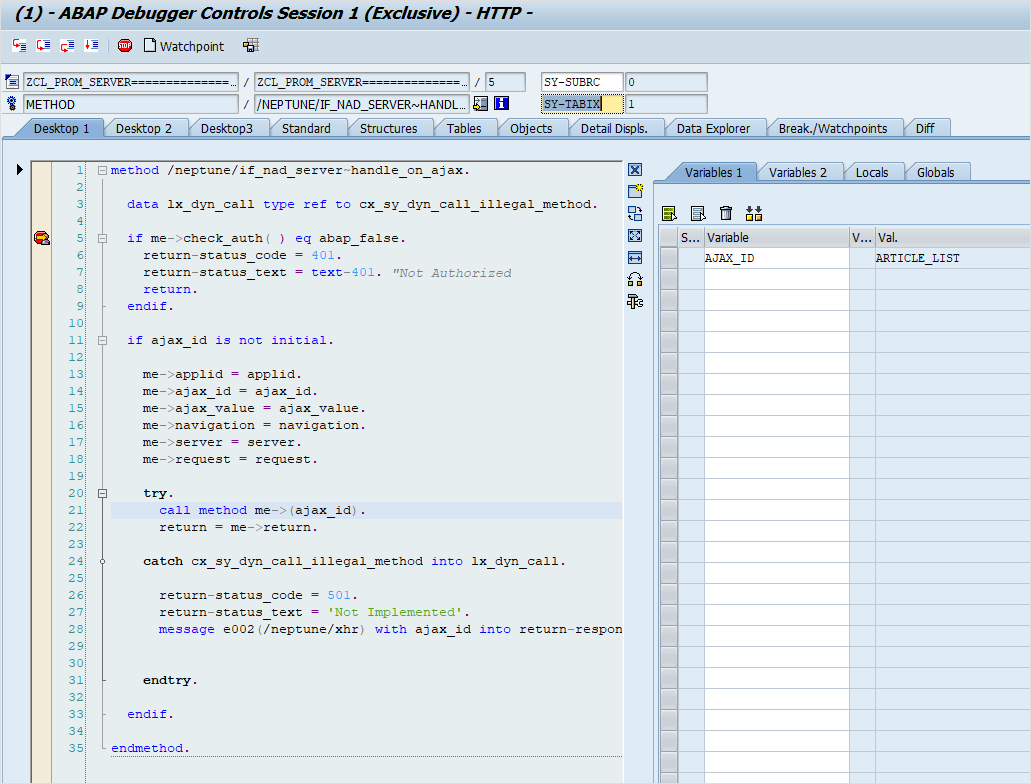
Task: Click the Watchpoint button
Action: click(184, 46)
